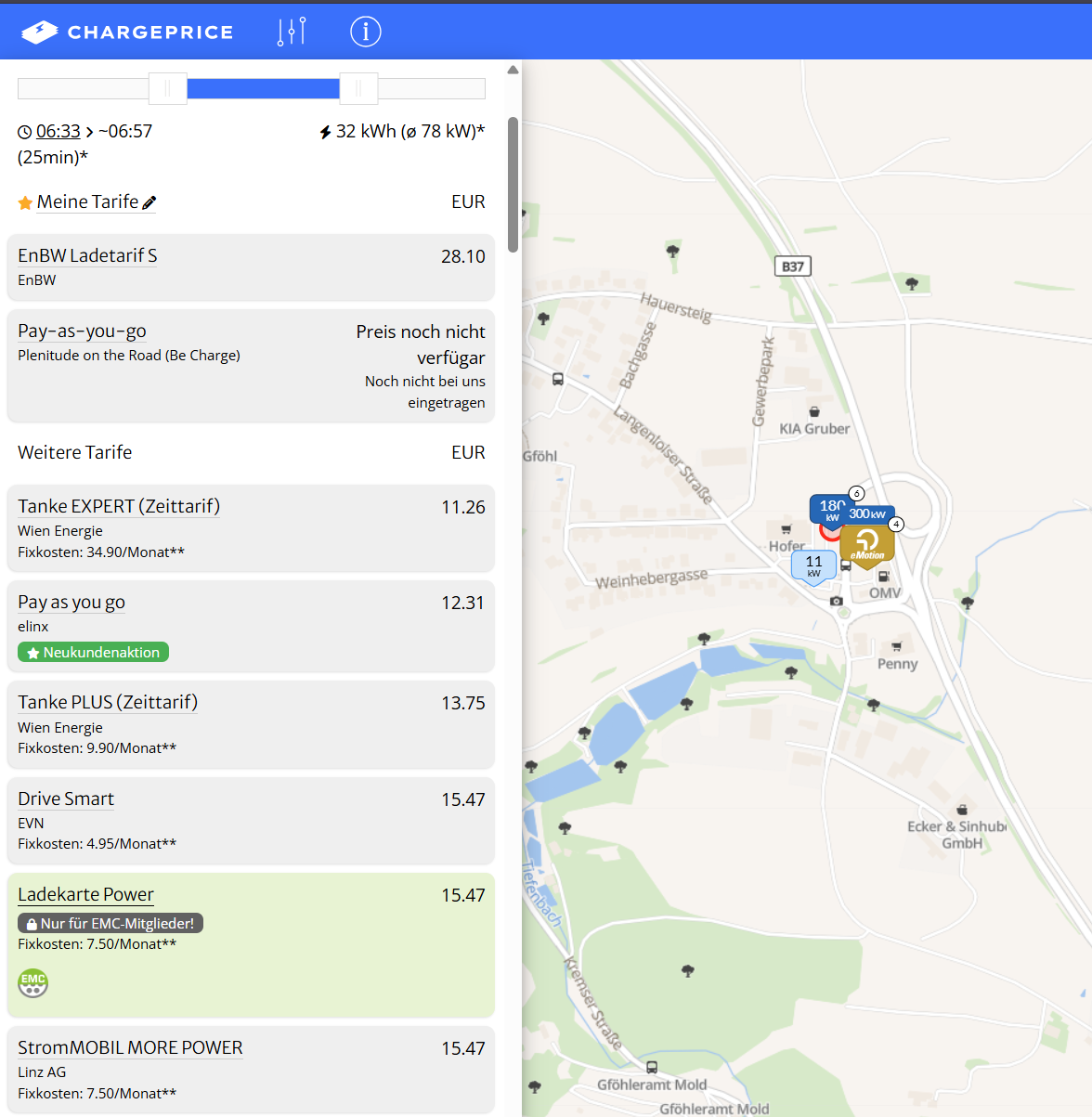Screen dimensions: 1092x1117
Task: Click the OMV fuel station icon on the map
Action: pyautogui.click(x=883, y=577)
